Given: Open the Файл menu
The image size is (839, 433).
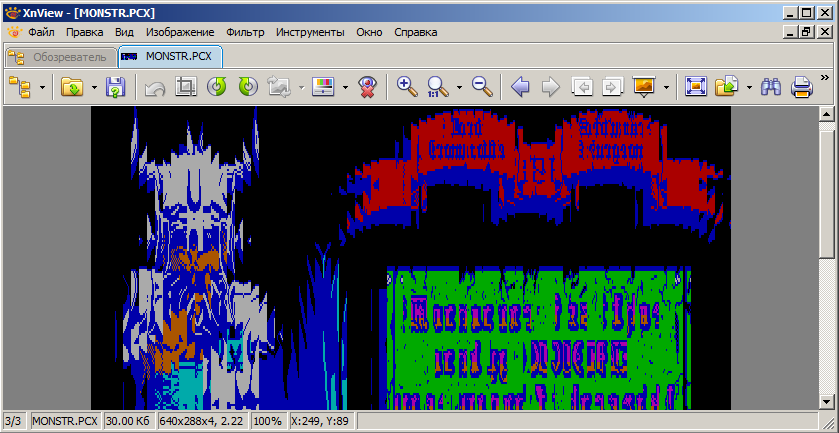Looking at the screenshot, I should pos(41,32).
